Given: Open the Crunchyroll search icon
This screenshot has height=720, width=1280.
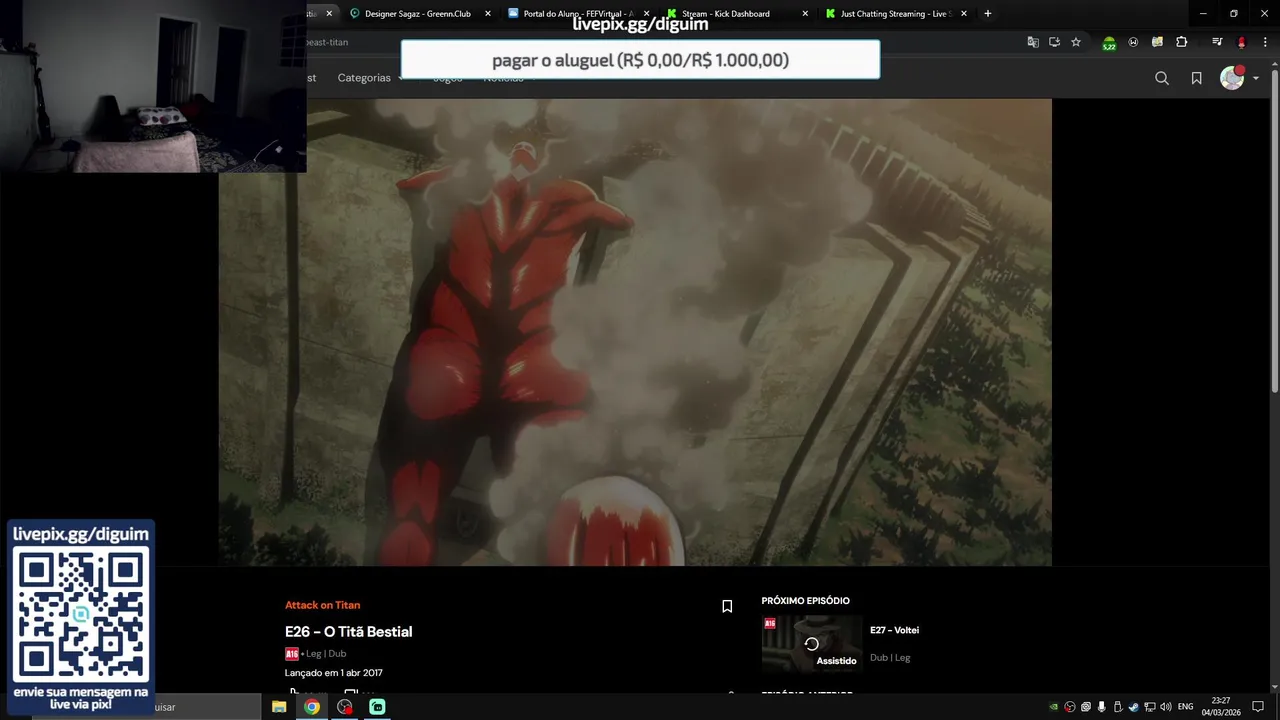Looking at the screenshot, I should [1162, 78].
